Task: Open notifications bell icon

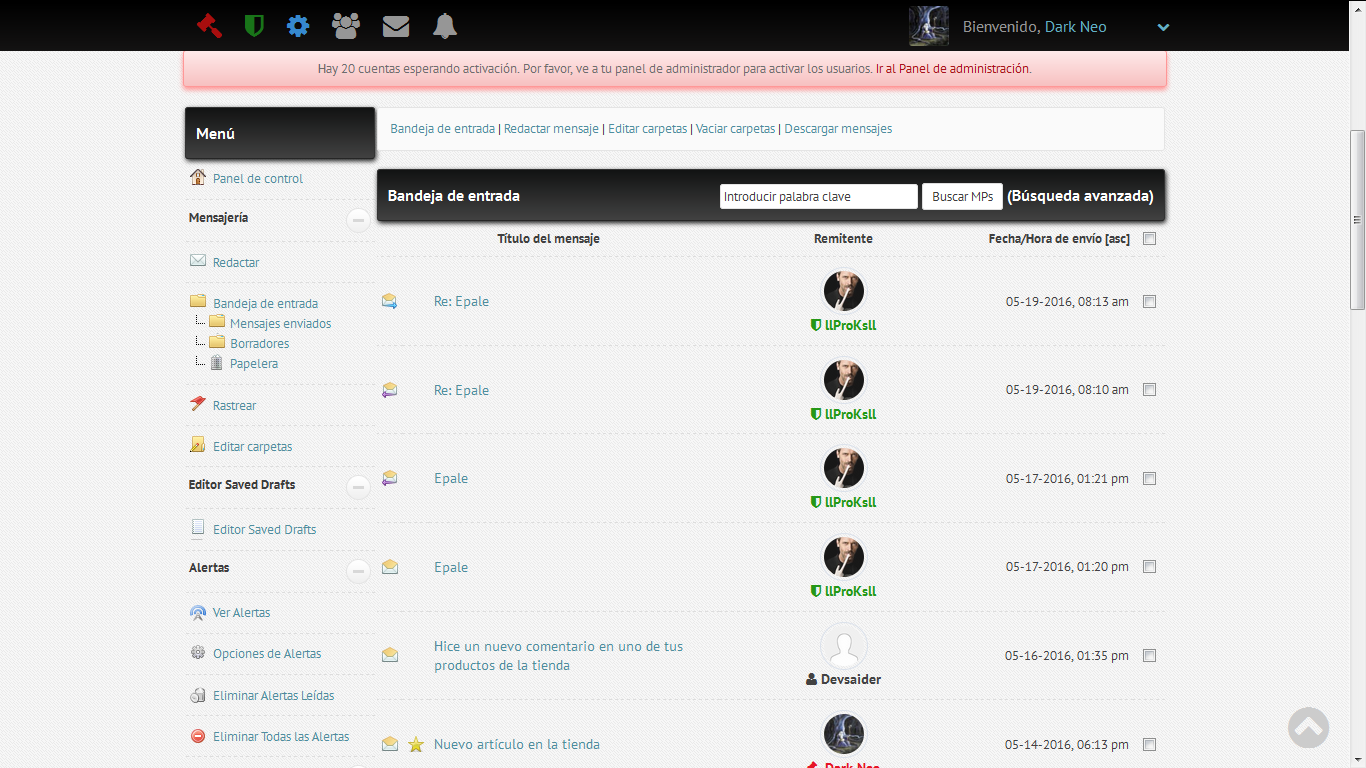Action: click(445, 26)
